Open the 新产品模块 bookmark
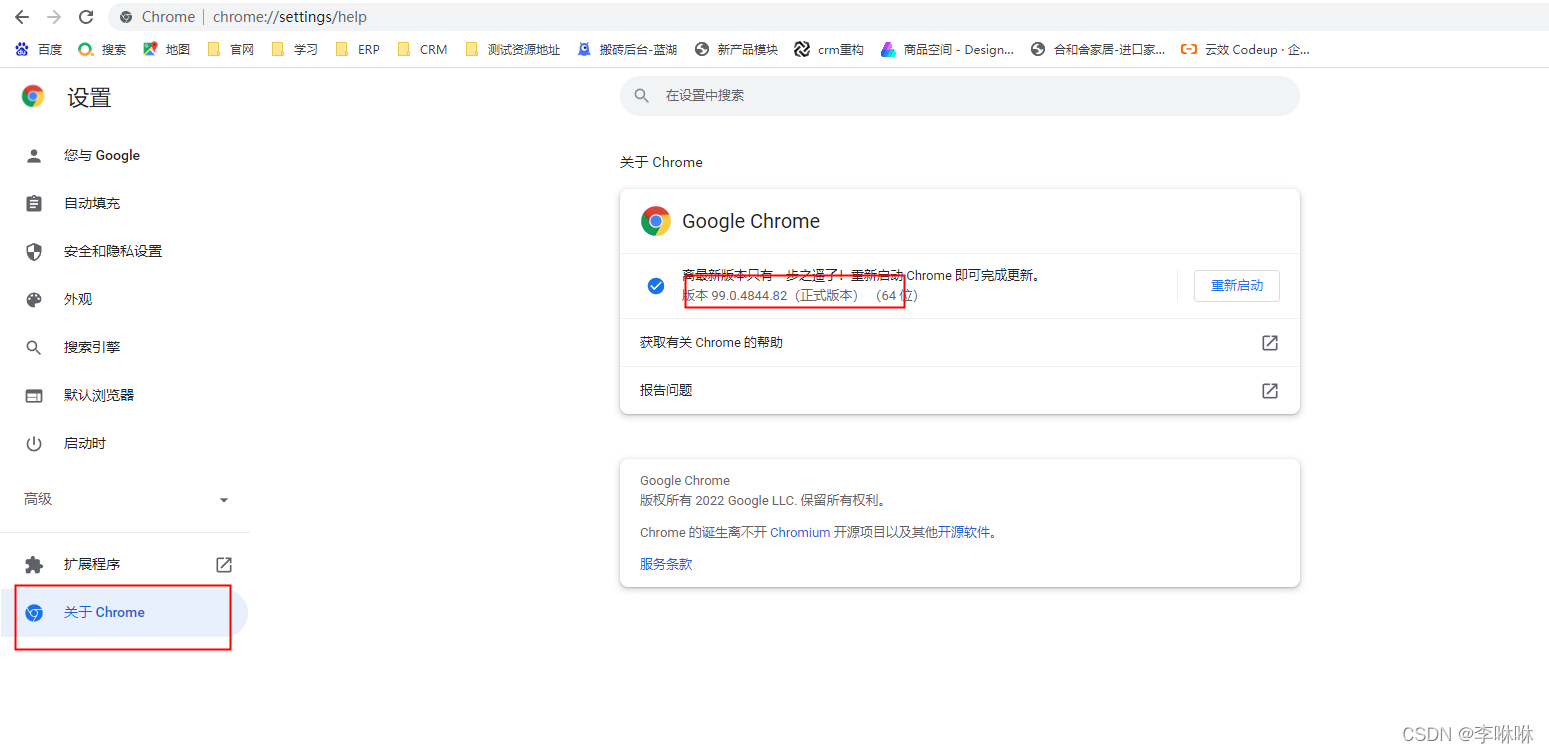 [x=736, y=49]
